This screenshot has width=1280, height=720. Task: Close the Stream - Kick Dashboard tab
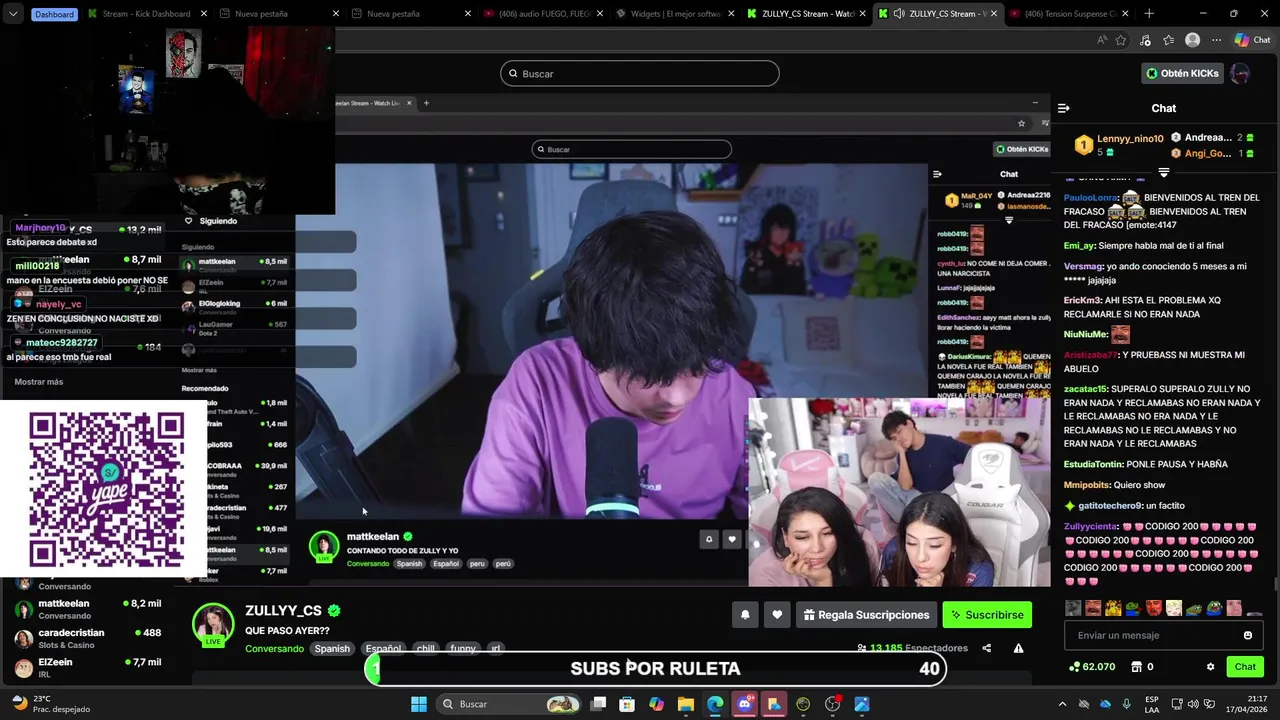tap(203, 14)
